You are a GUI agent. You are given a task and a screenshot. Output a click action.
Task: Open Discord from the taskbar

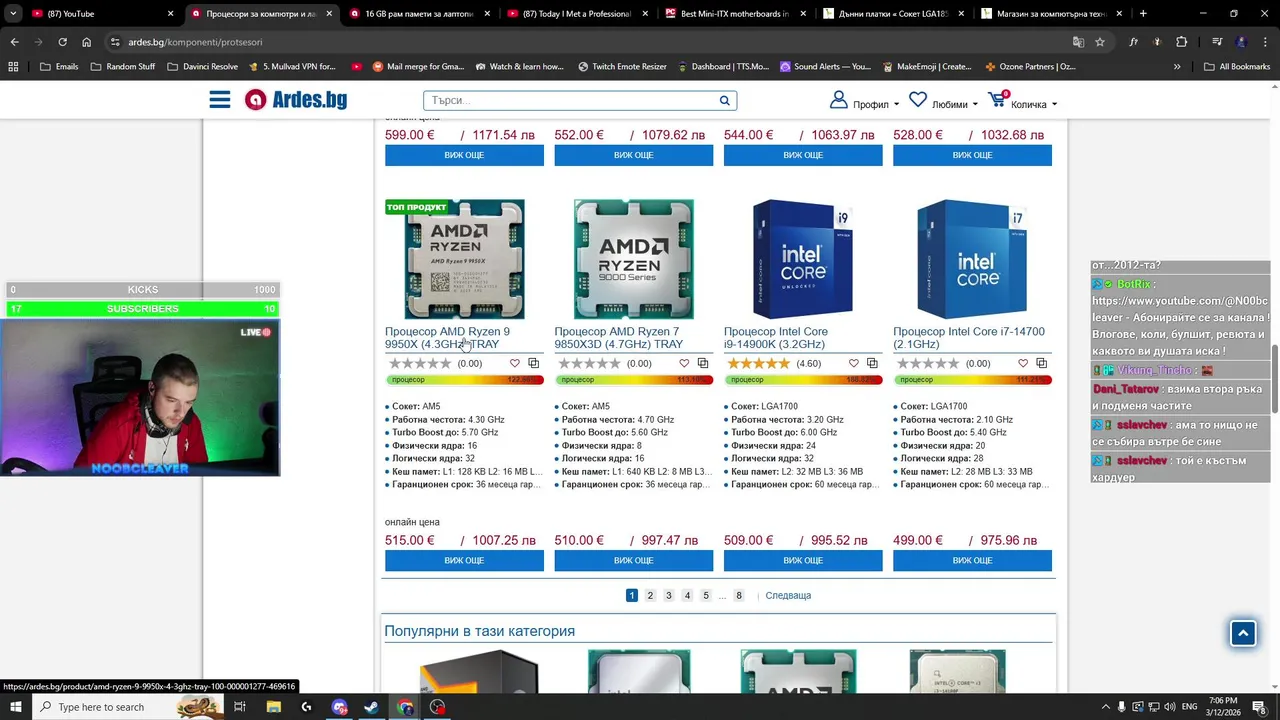[x=339, y=707]
